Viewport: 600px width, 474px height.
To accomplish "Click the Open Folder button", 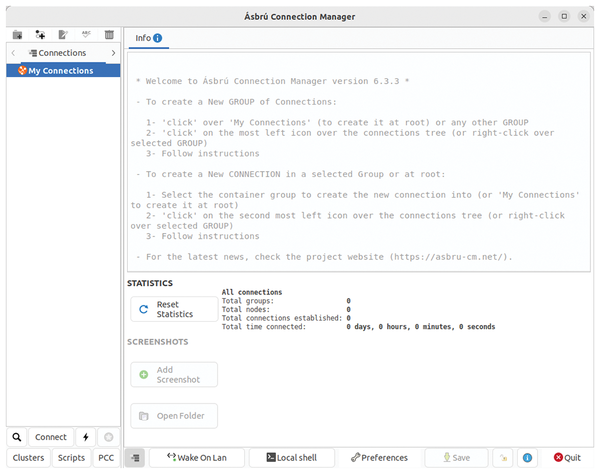I will pos(174,416).
